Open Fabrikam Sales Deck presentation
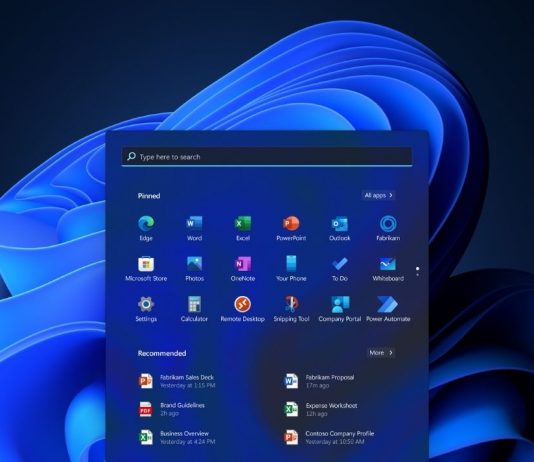This screenshot has height=462, width=534. pos(177,381)
